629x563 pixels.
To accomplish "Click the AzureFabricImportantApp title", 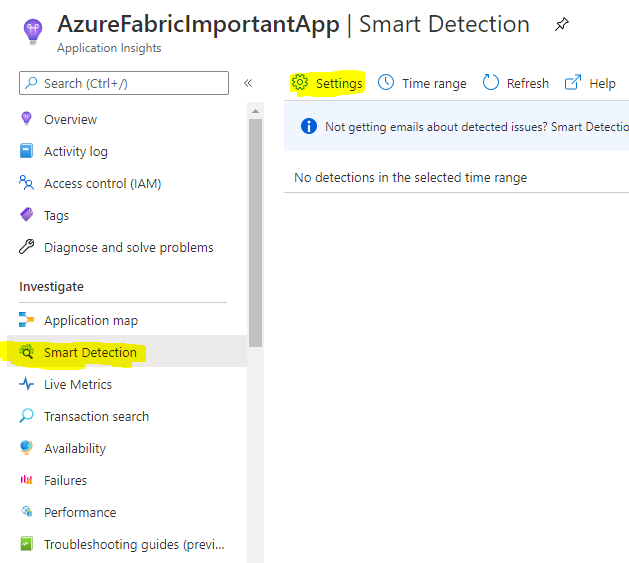I will coord(199,24).
